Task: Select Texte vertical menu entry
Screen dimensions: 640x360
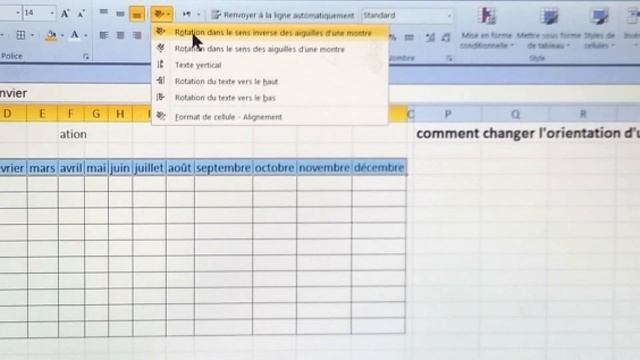Action: click(x=269, y=65)
